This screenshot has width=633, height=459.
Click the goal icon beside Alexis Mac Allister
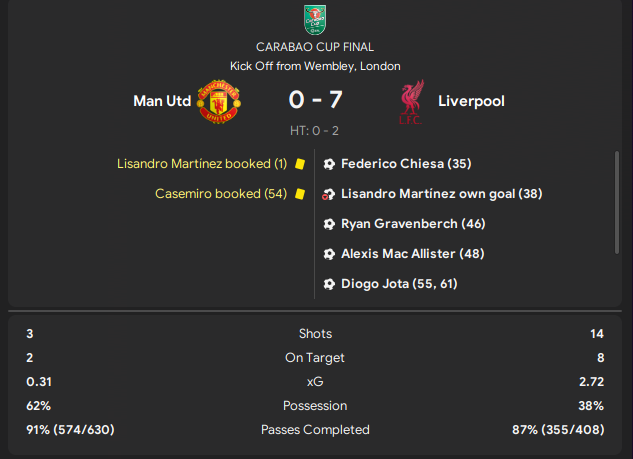tap(329, 254)
